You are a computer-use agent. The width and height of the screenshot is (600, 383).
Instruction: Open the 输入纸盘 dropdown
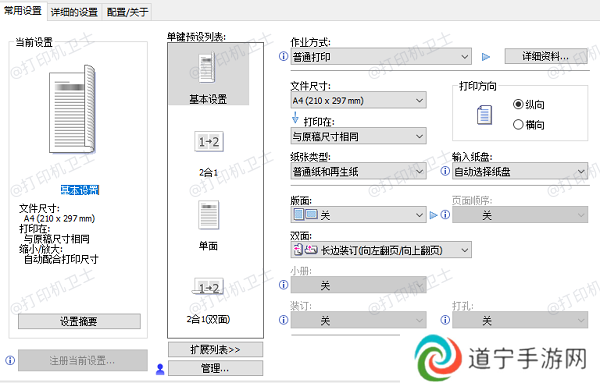[x=520, y=171]
